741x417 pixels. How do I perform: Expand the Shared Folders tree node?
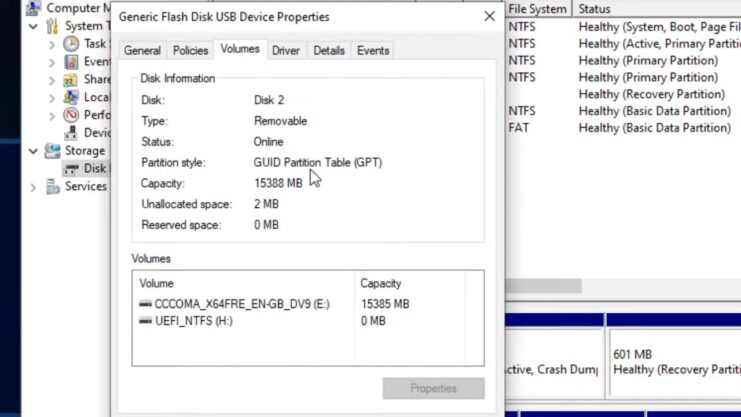click(52, 80)
